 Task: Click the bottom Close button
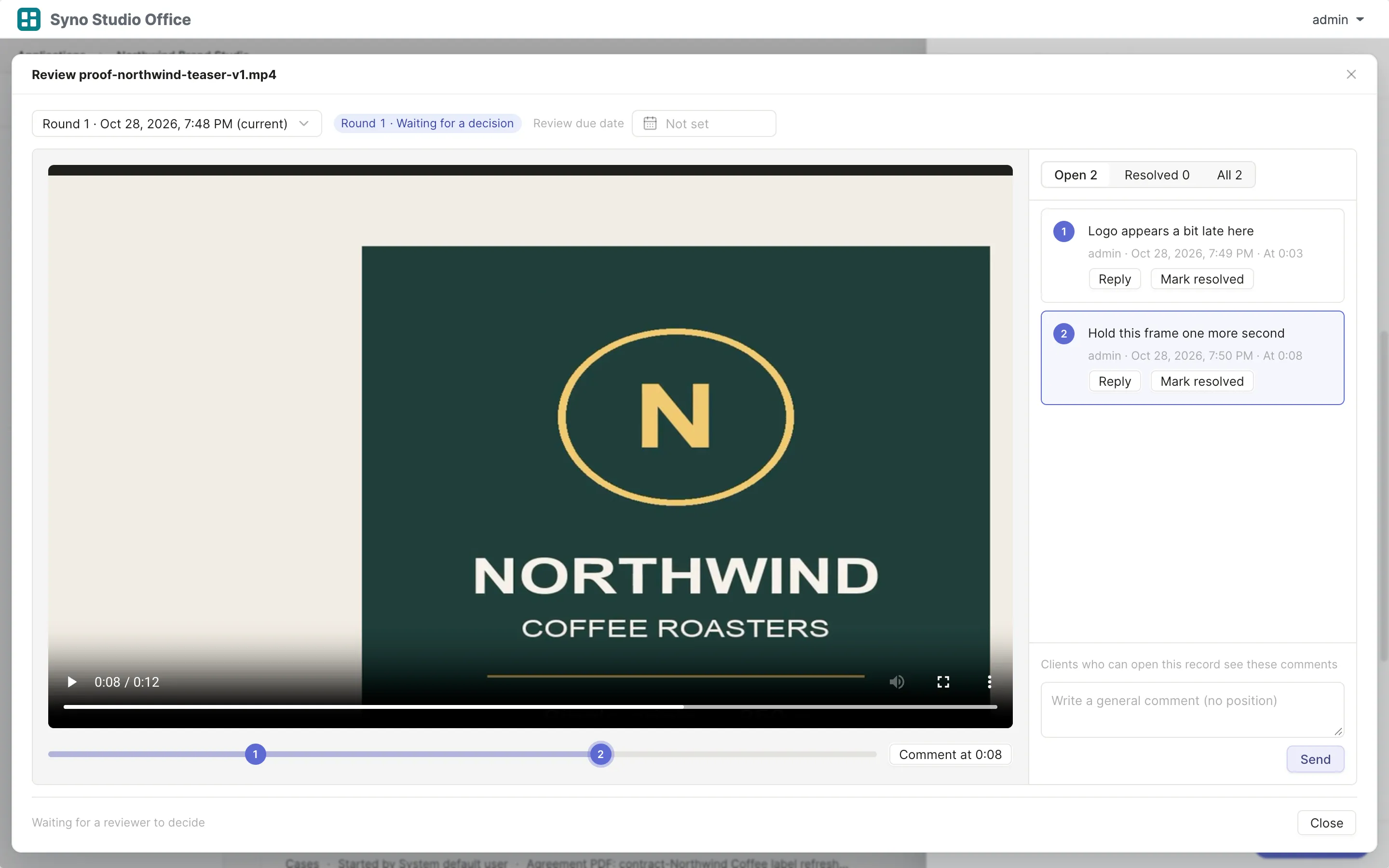pos(1326,823)
